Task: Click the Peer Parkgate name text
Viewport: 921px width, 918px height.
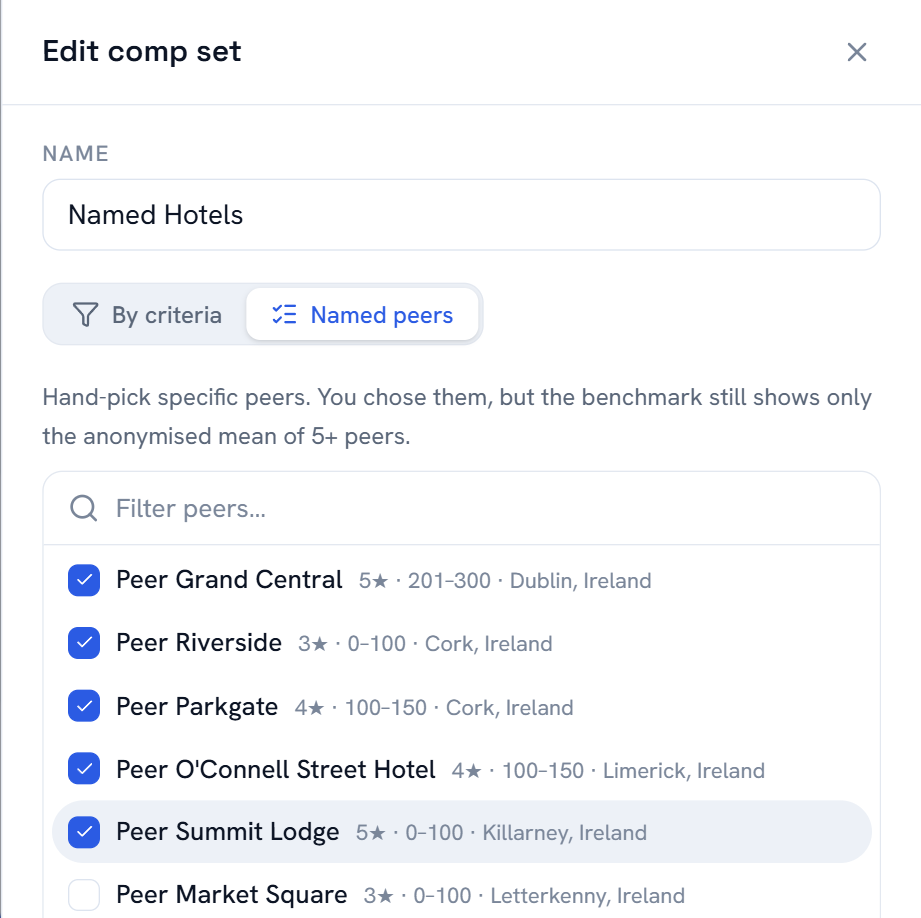Action: pyautogui.click(x=197, y=707)
